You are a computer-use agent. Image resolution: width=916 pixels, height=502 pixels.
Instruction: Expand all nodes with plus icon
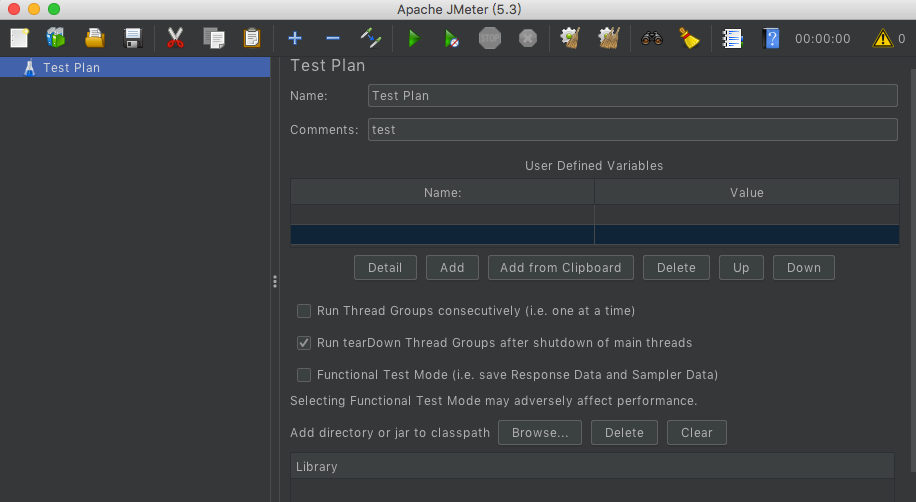(x=295, y=39)
